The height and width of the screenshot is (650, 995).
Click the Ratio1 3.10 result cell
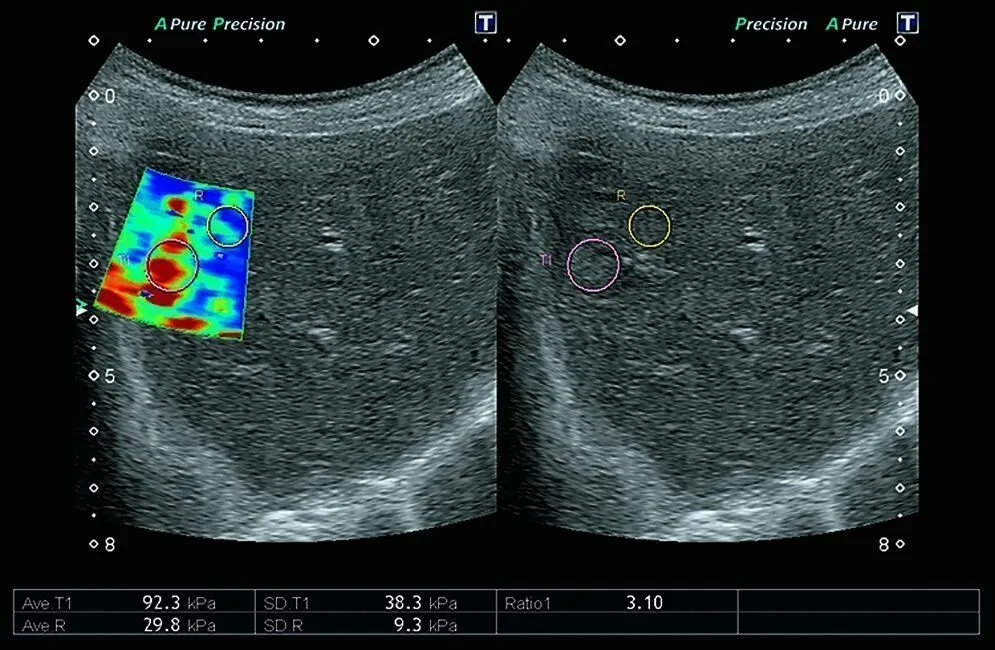tap(616, 603)
